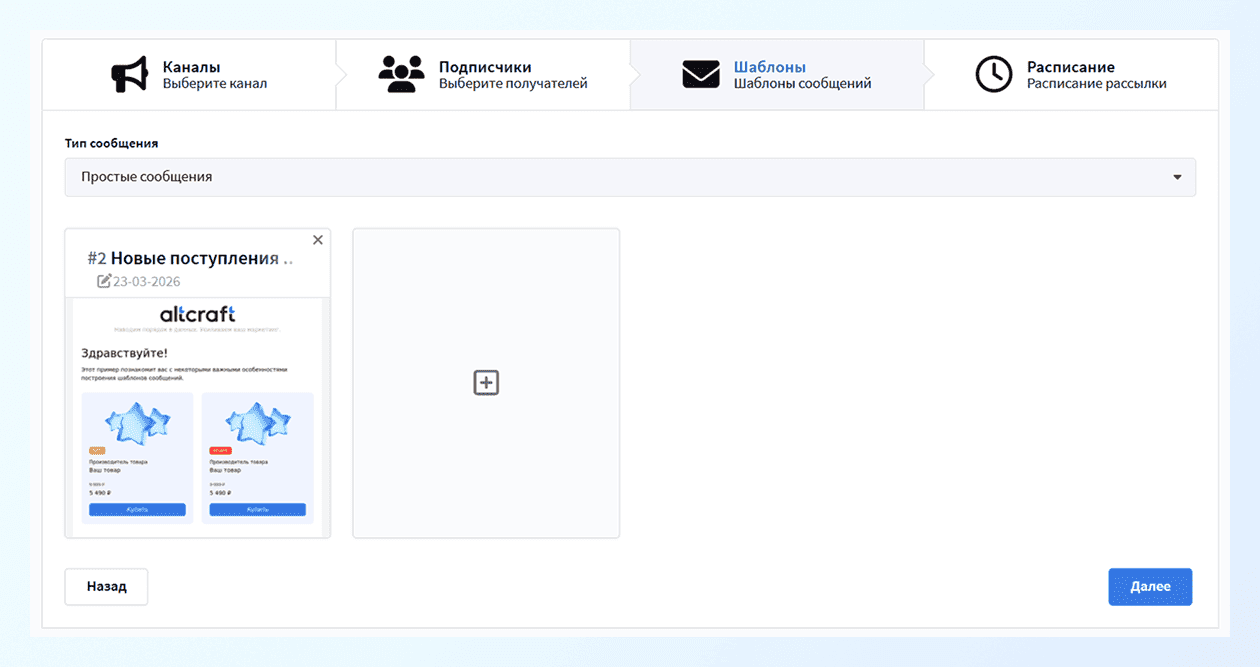Click the people icon for Подписчики

click(x=401, y=75)
